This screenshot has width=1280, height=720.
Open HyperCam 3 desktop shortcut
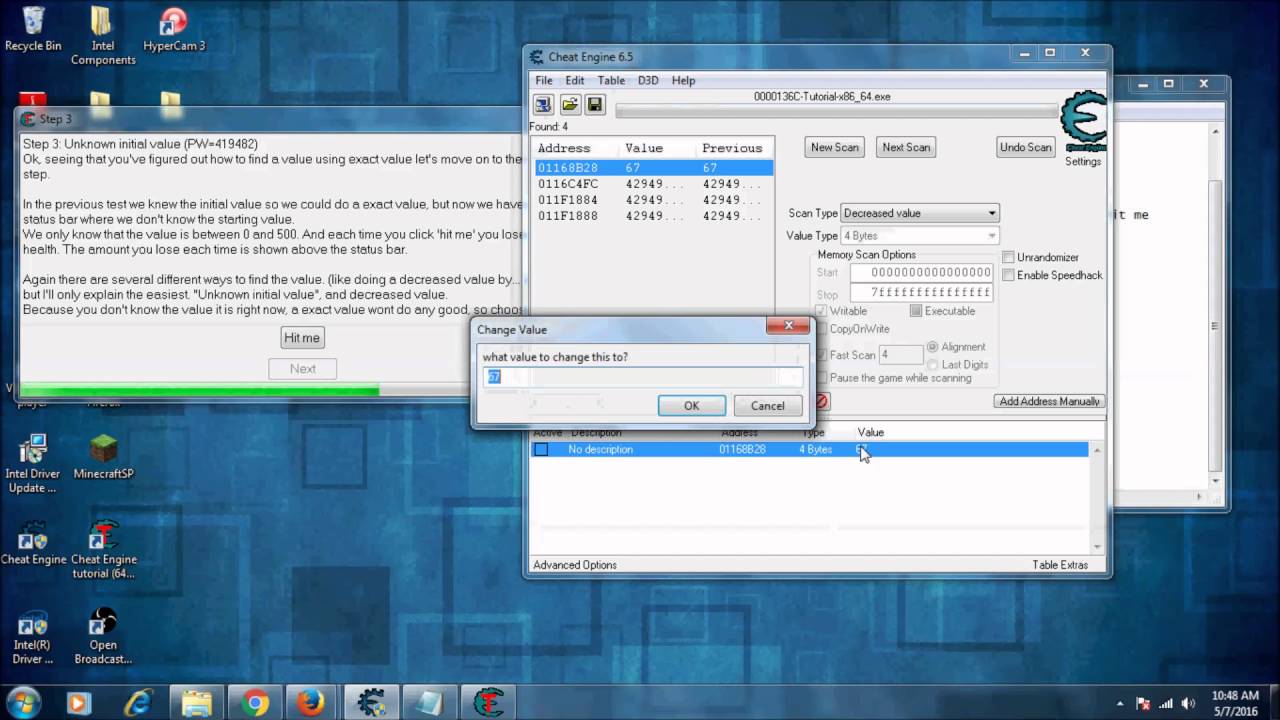[x=174, y=29]
